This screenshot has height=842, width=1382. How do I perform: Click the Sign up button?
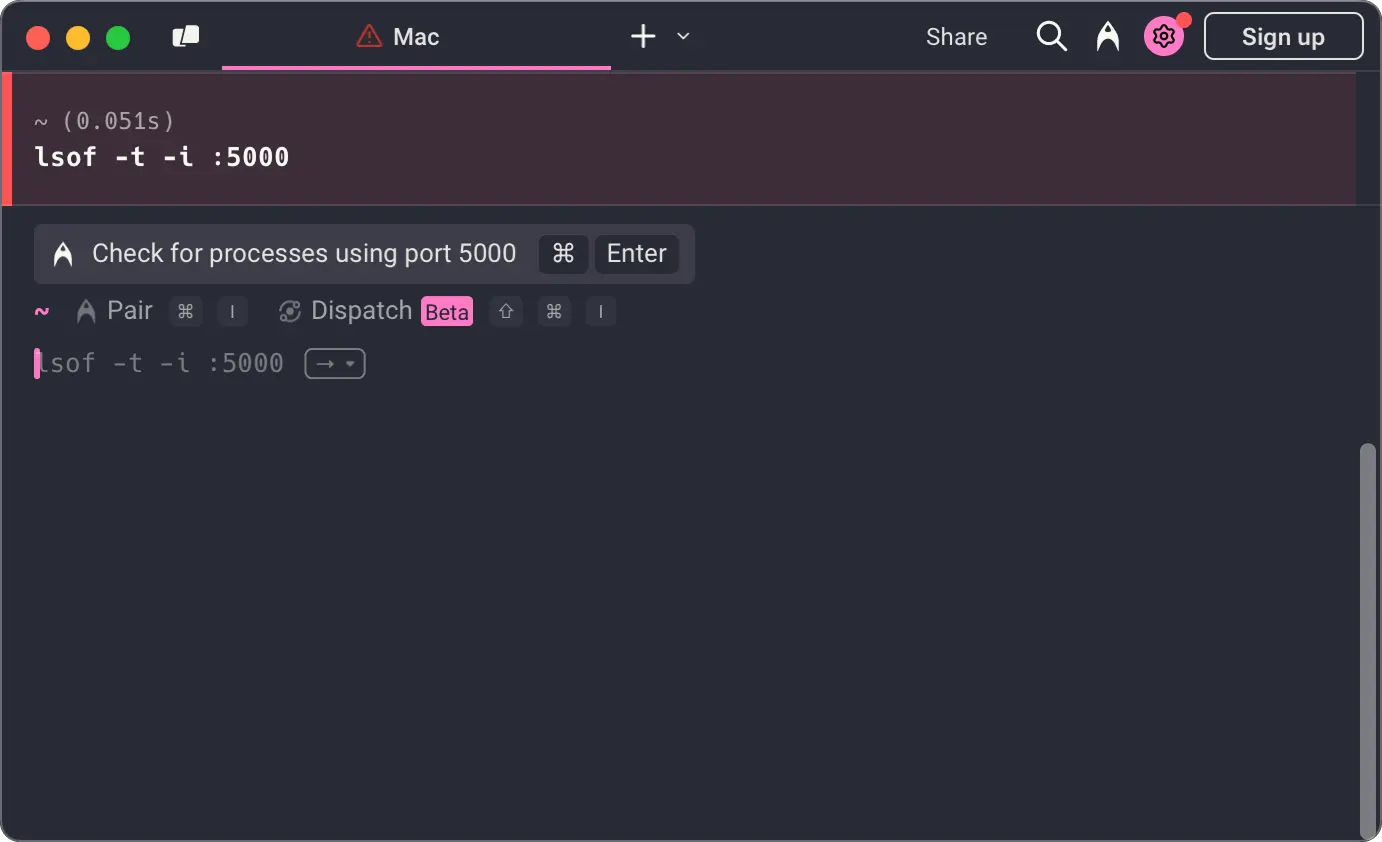tap(1283, 37)
